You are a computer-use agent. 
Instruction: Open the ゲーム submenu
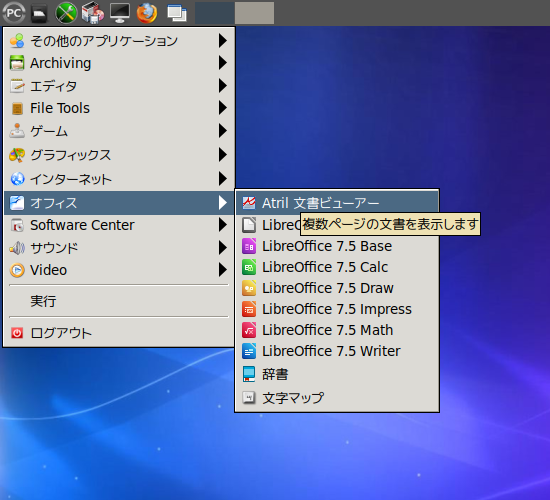[119, 131]
